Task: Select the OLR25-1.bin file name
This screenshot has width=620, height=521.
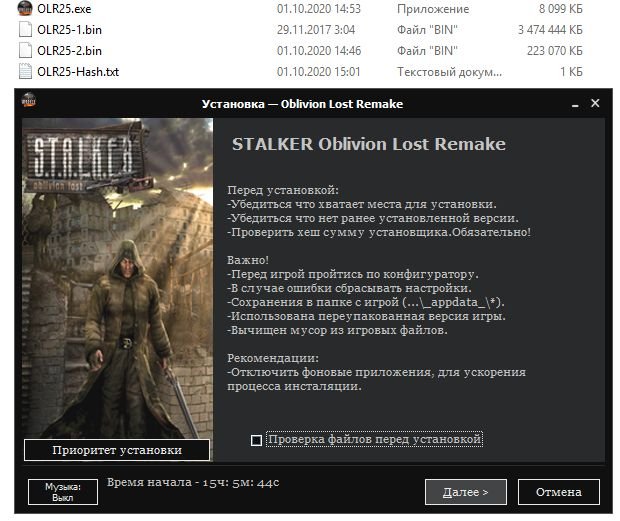Action: tap(69, 30)
